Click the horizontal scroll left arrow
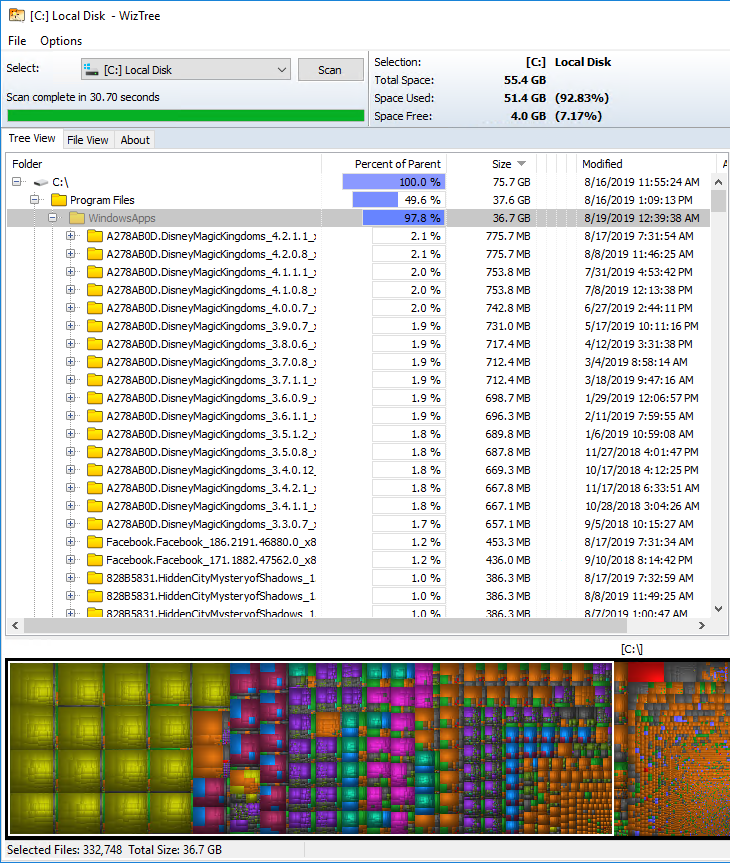Viewport: 730px width, 863px height. [15, 625]
